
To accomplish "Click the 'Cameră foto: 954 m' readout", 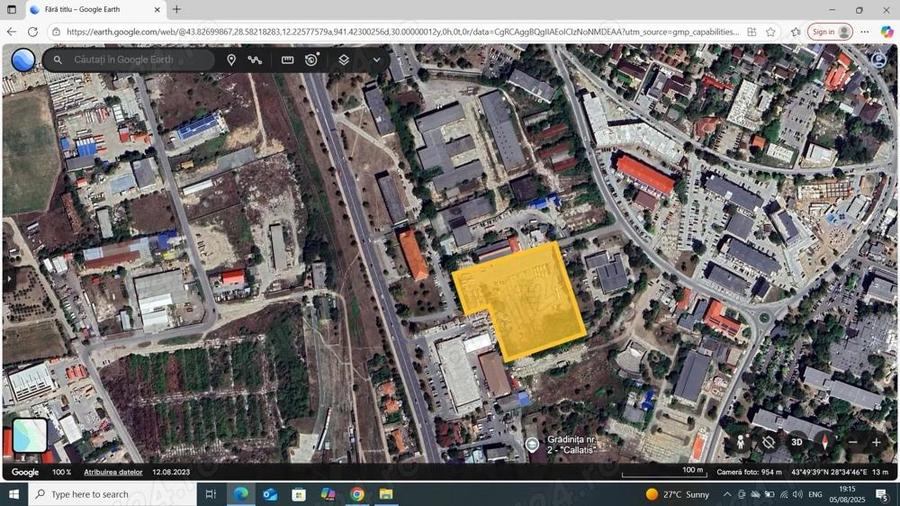I will (x=749, y=472).
